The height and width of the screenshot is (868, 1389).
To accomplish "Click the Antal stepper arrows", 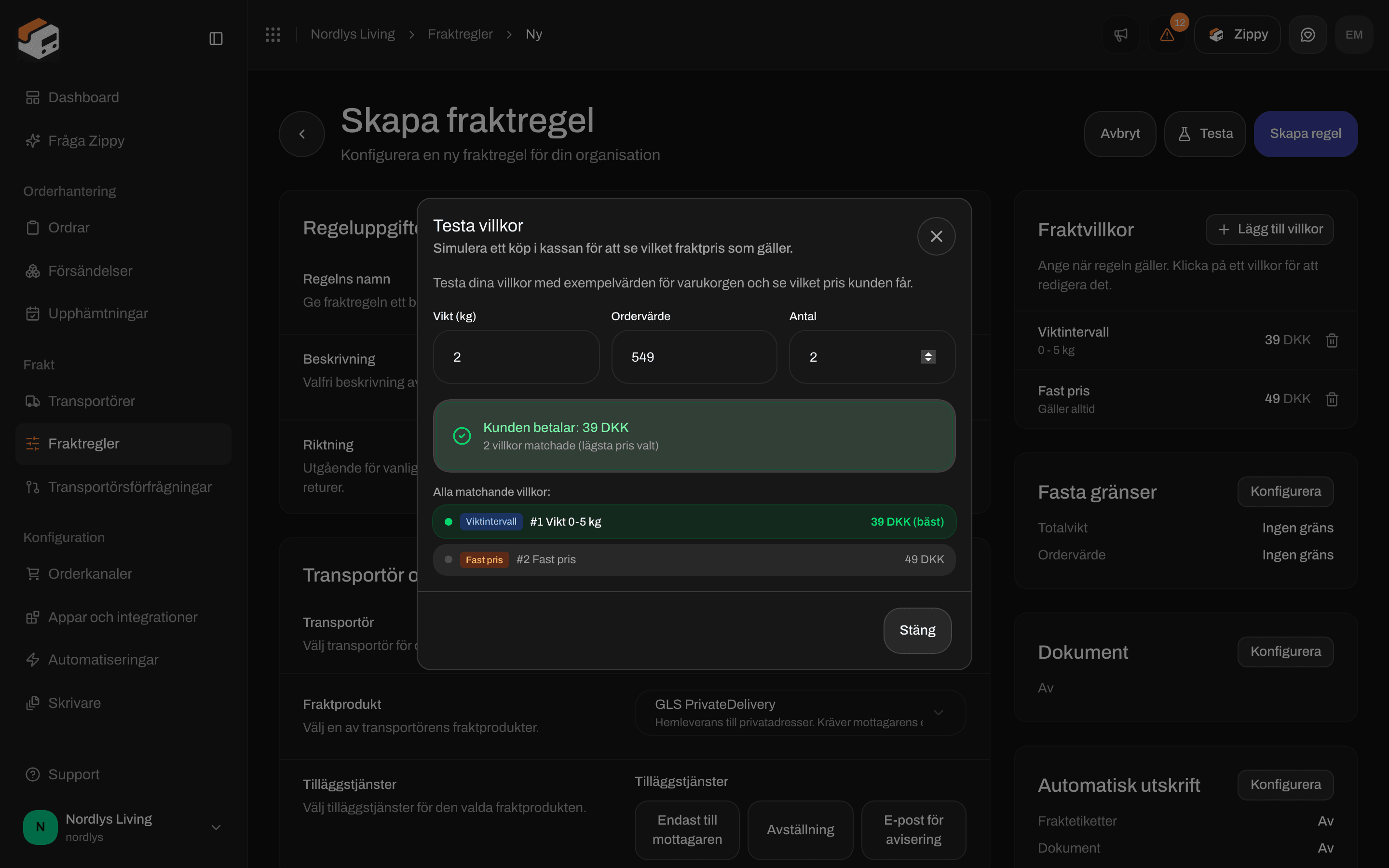I will click(928, 357).
